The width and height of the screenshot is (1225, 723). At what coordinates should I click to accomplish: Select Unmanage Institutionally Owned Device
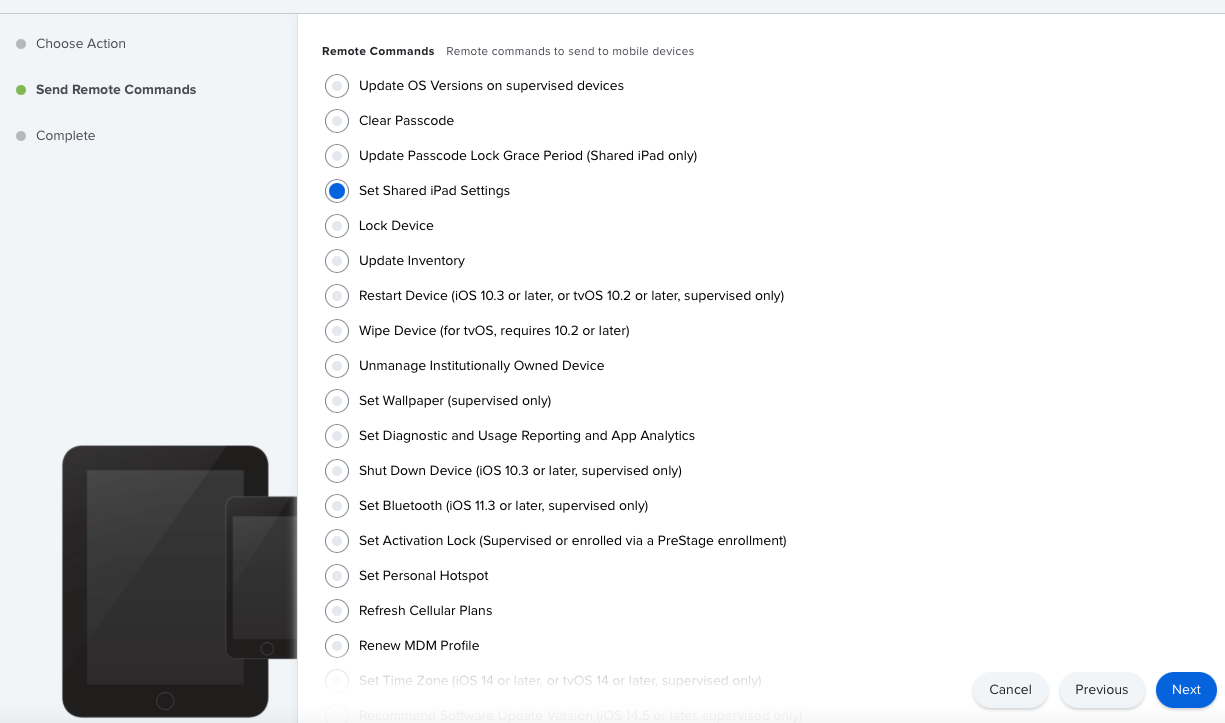[x=337, y=365]
